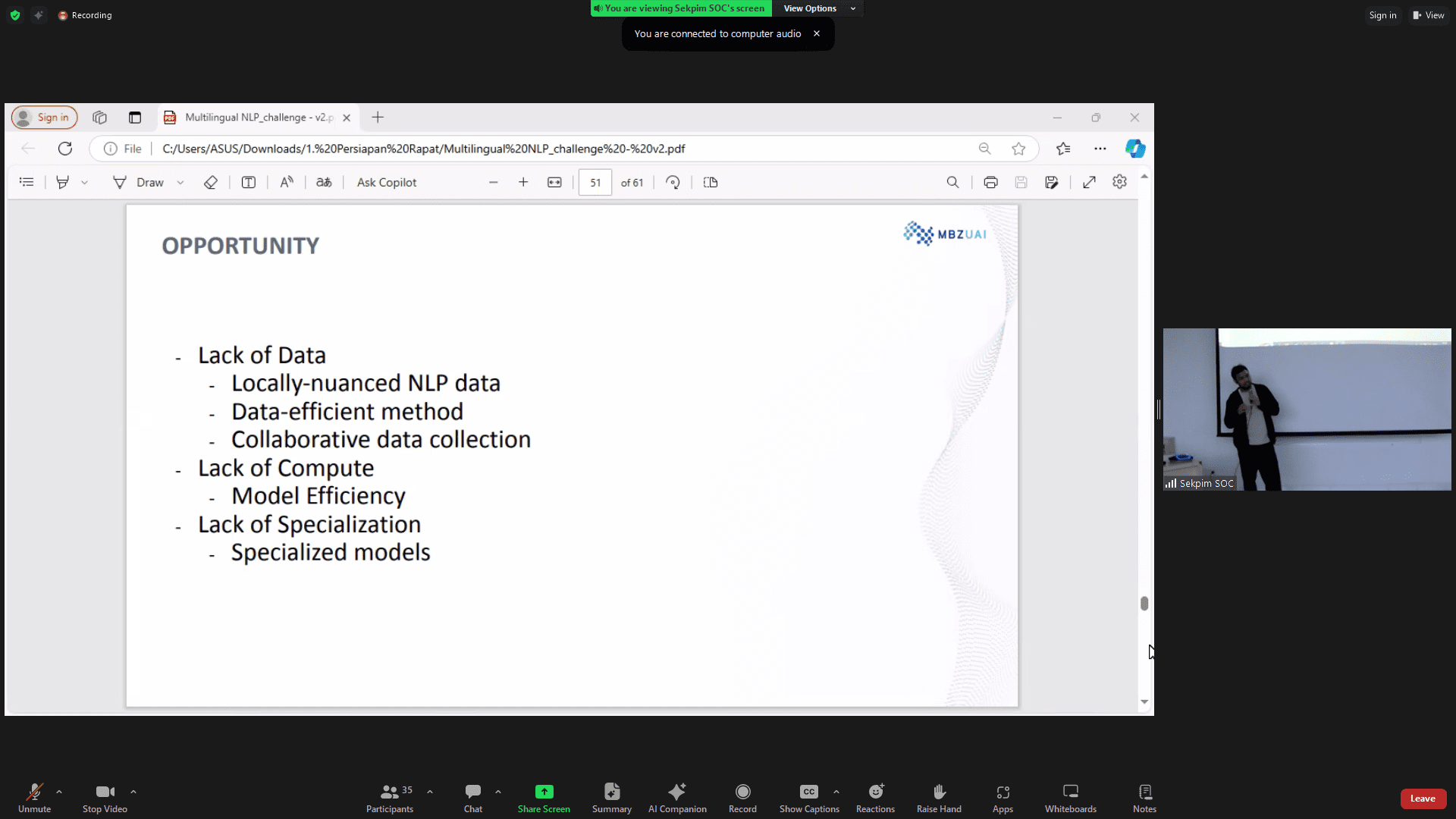
Task: Open the Chat panel
Action: click(x=473, y=798)
